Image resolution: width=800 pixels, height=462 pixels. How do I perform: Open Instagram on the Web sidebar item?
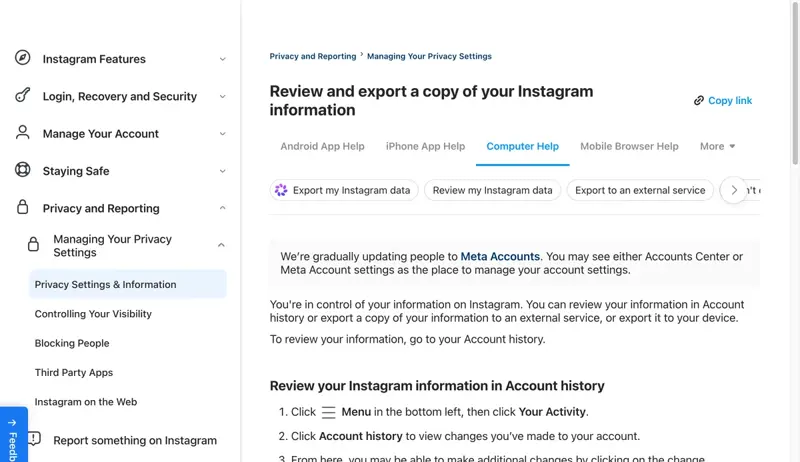(x=86, y=402)
